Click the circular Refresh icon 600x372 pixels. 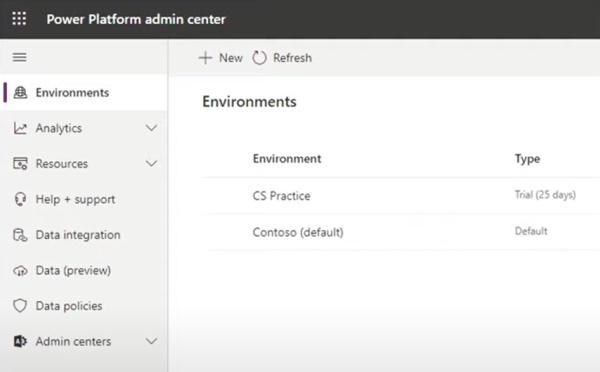(x=259, y=58)
